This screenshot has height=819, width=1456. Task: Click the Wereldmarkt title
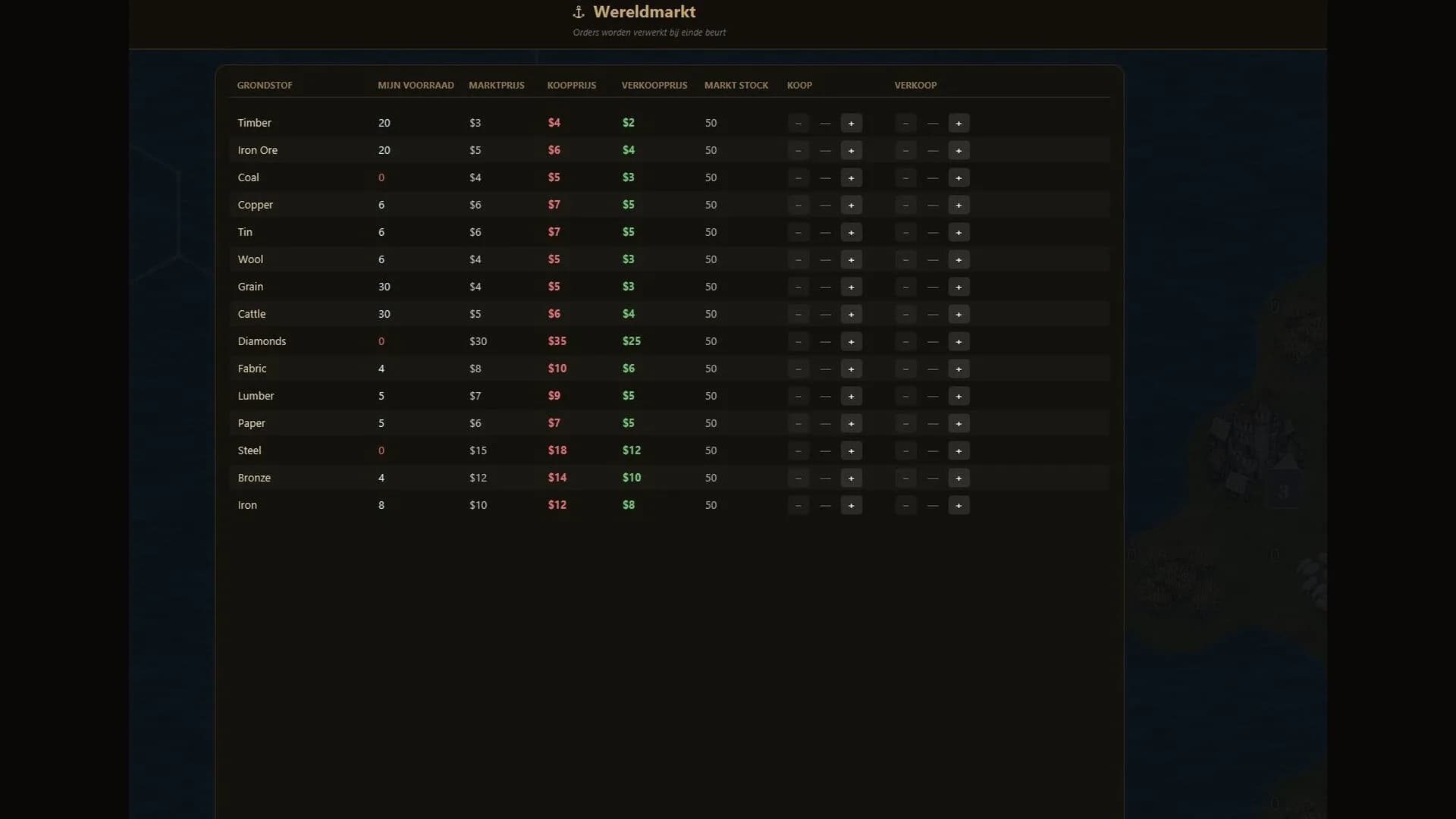(x=645, y=12)
